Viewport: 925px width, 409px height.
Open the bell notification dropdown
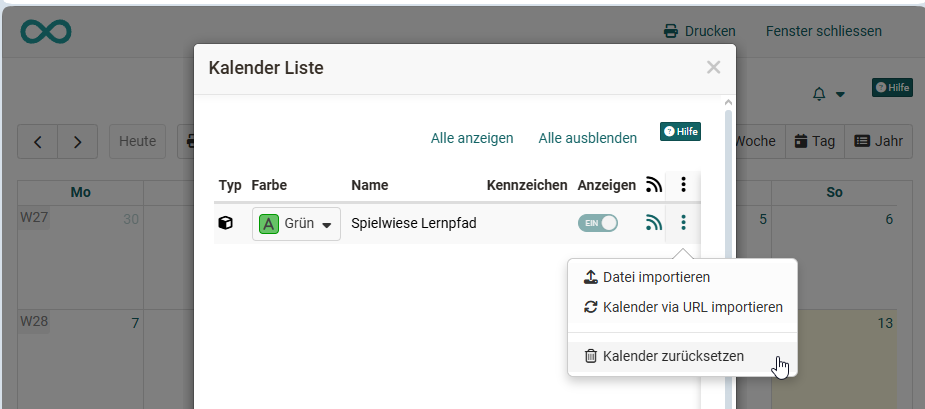pyautogui.click(x=828, y=94)
